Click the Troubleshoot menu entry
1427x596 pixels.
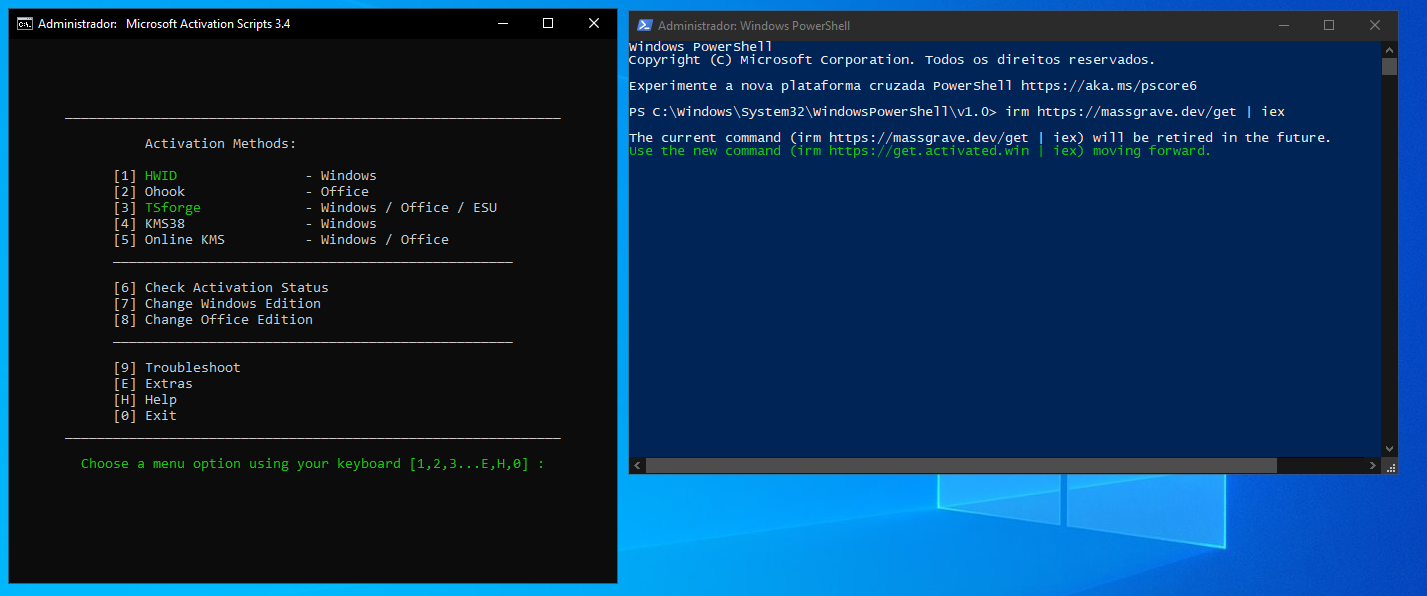192,368
